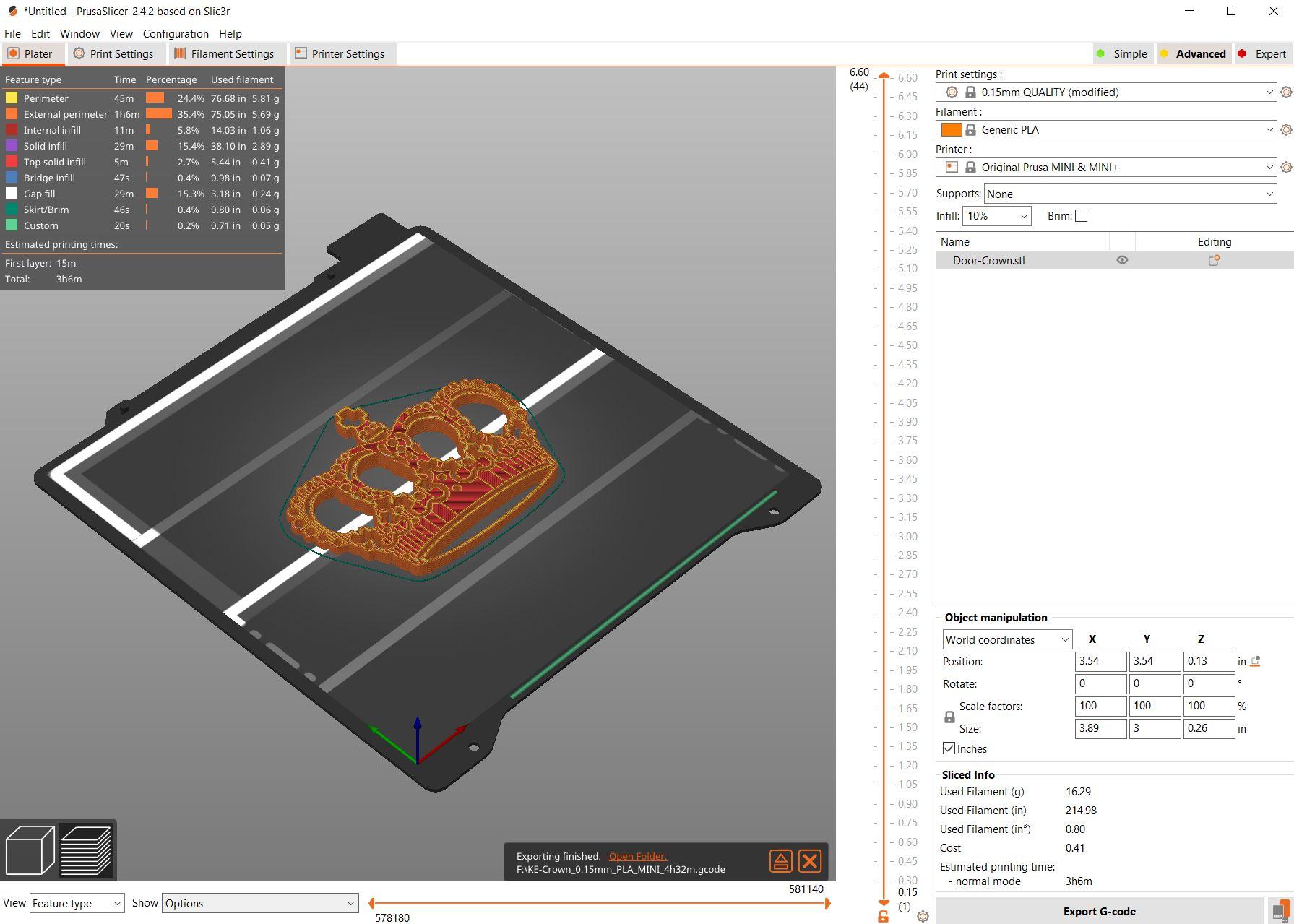Click the Door-Crown.stl editing icon
The height and width of the screenshot is (924, 1294).
click(1214, 261)
